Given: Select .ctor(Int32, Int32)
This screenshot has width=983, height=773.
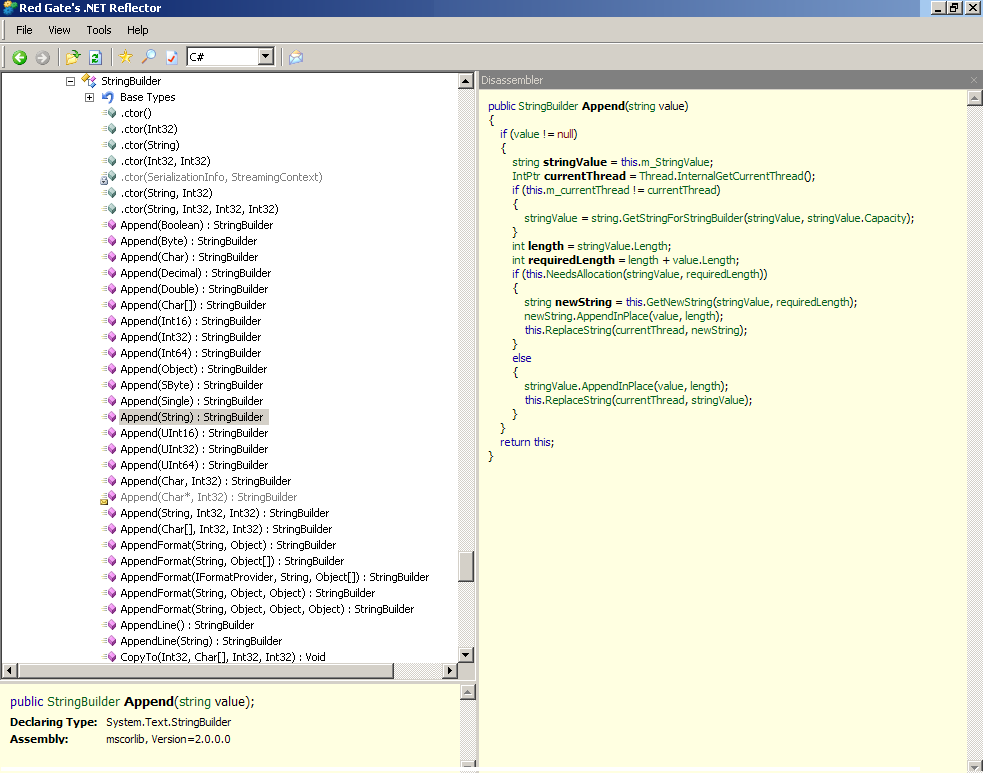Looking at the screenshot, I should (x=166, y=161).
